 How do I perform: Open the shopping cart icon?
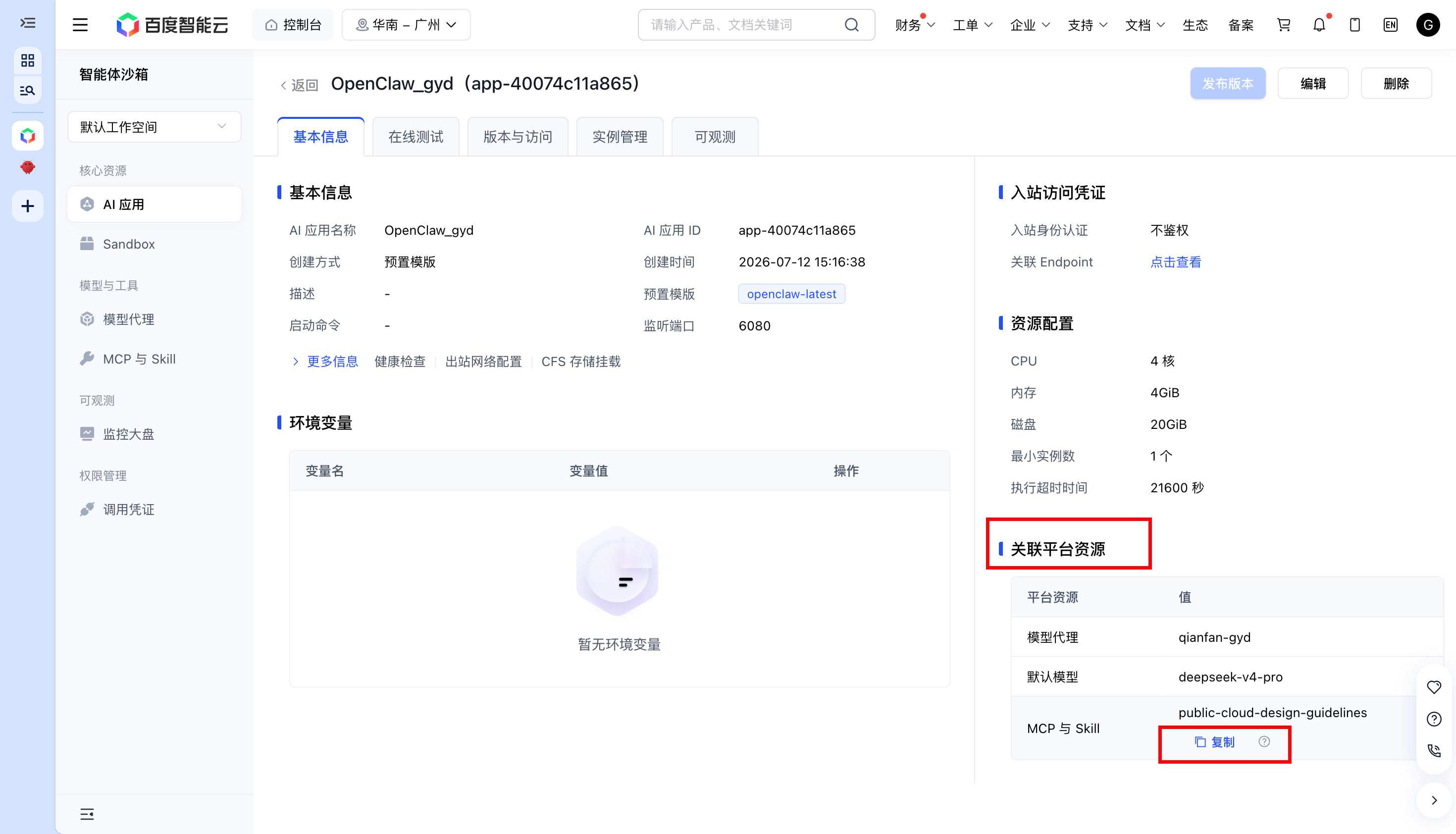pyautogui.click(x=1284, y=25)
